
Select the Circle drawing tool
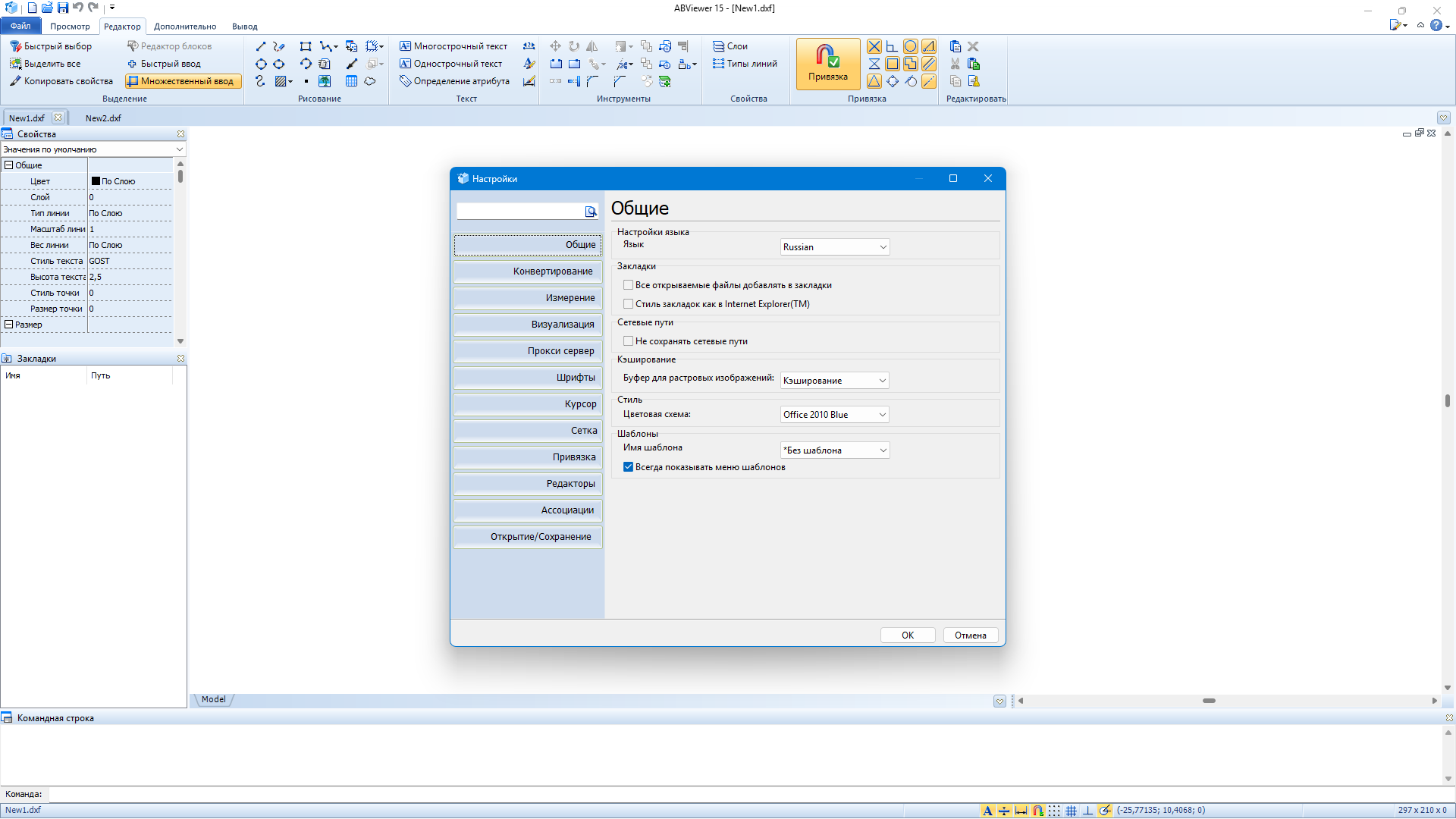261,64
